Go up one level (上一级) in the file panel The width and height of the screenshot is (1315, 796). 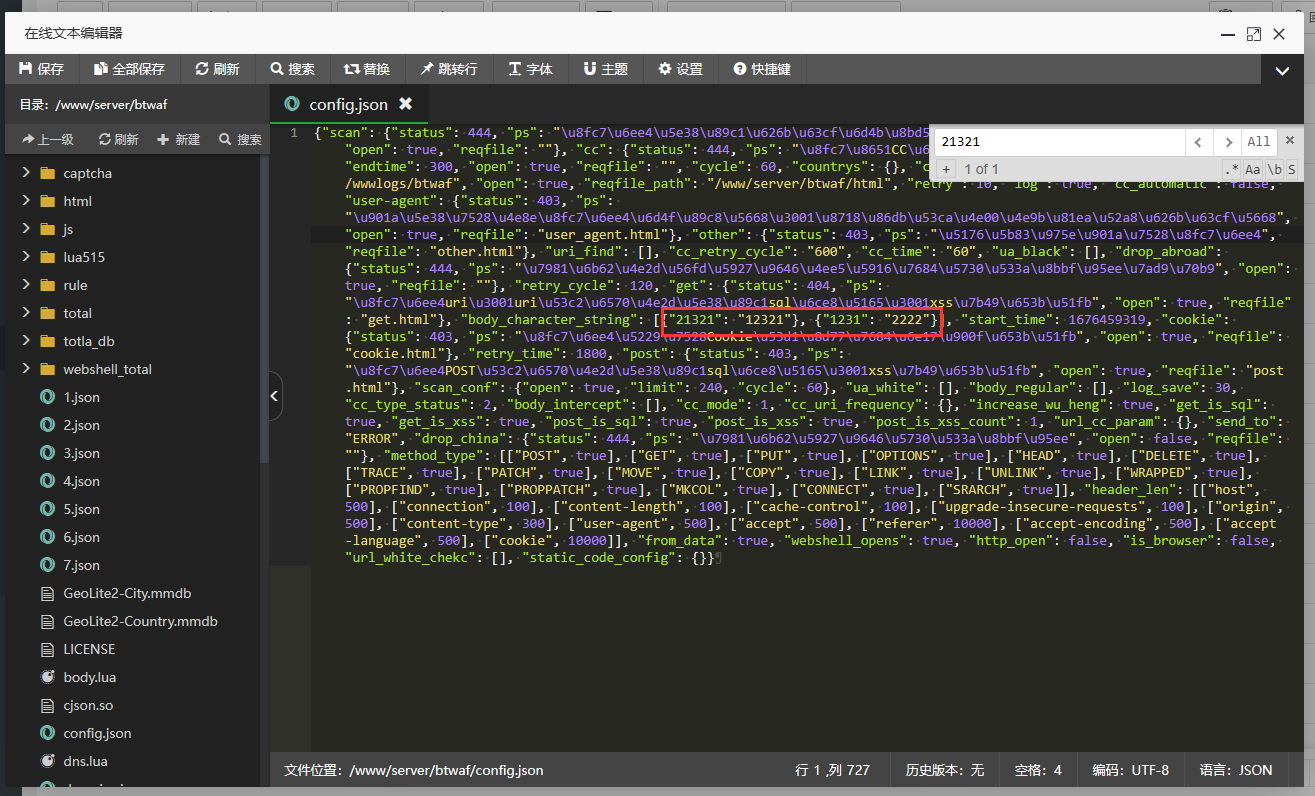click(x=47, y=140)
